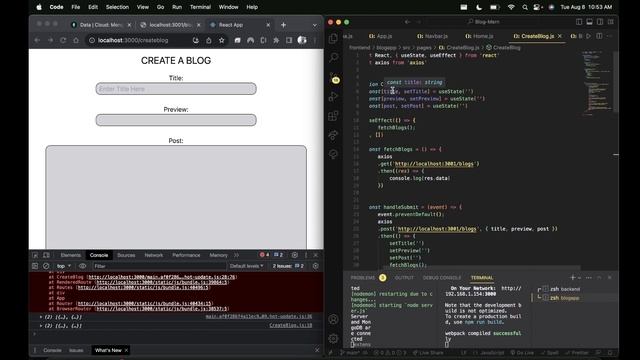Image resolution: width=640 pixels, height=360 pixels.
Task: Expand second logged array in console
Action: coord(41,326)
